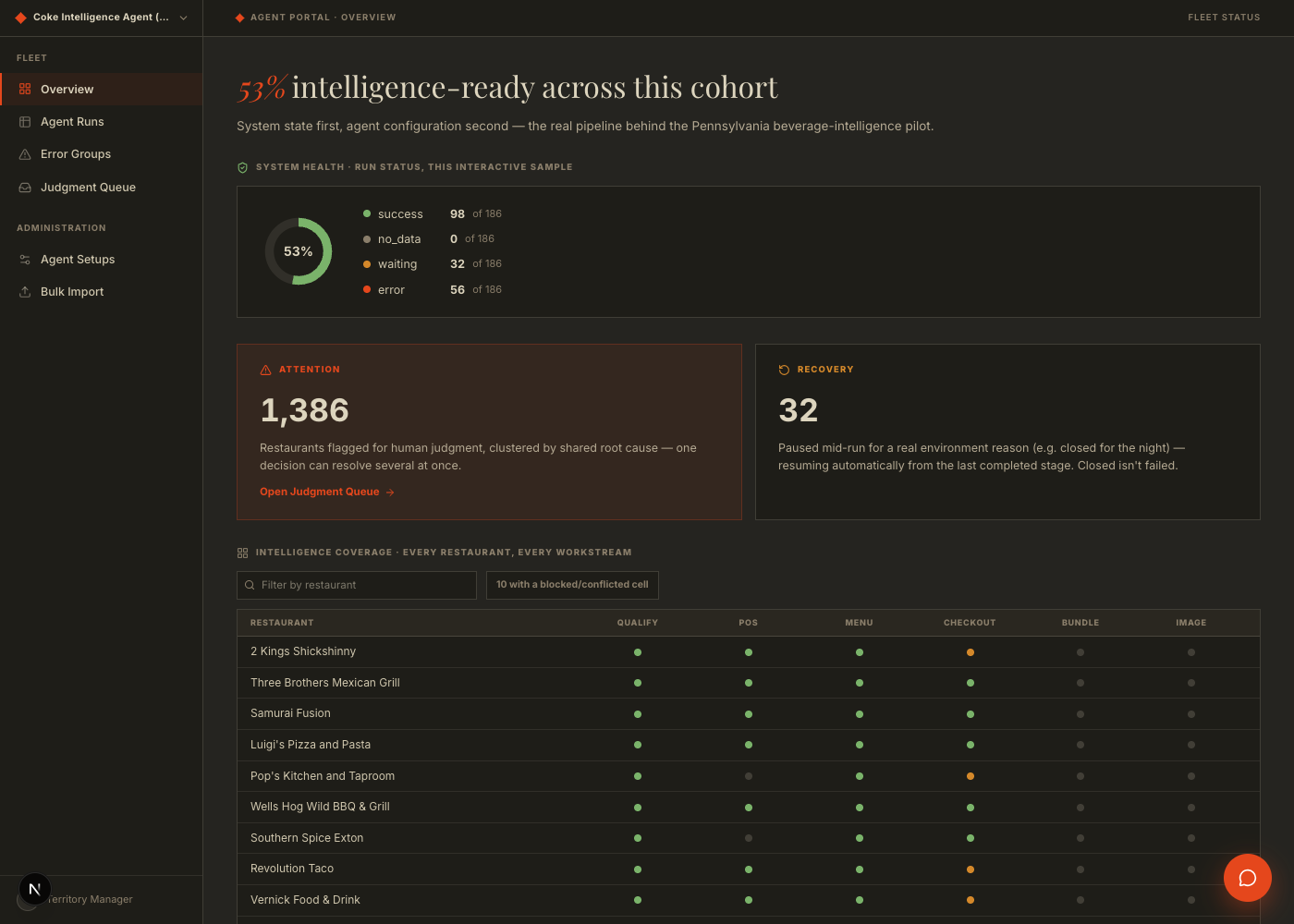Click the Agent Setups sliders icon
Image resolution: width=1294 pixels, height=924 pixels.
pyautogui.click(x=25, y=260)
